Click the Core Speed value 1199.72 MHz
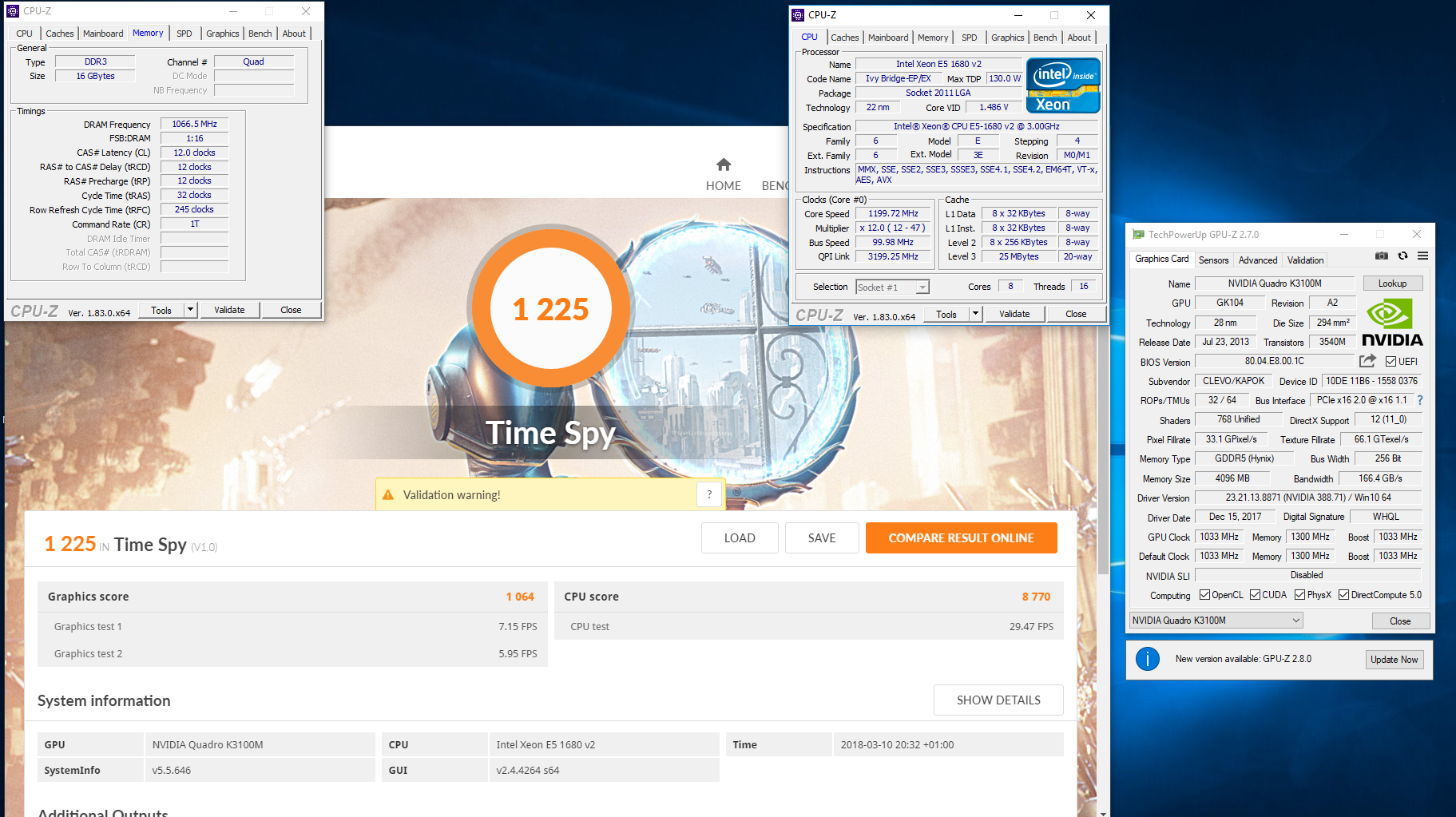The height and width of the screenshot is (817, 1456). click(894, 214)
